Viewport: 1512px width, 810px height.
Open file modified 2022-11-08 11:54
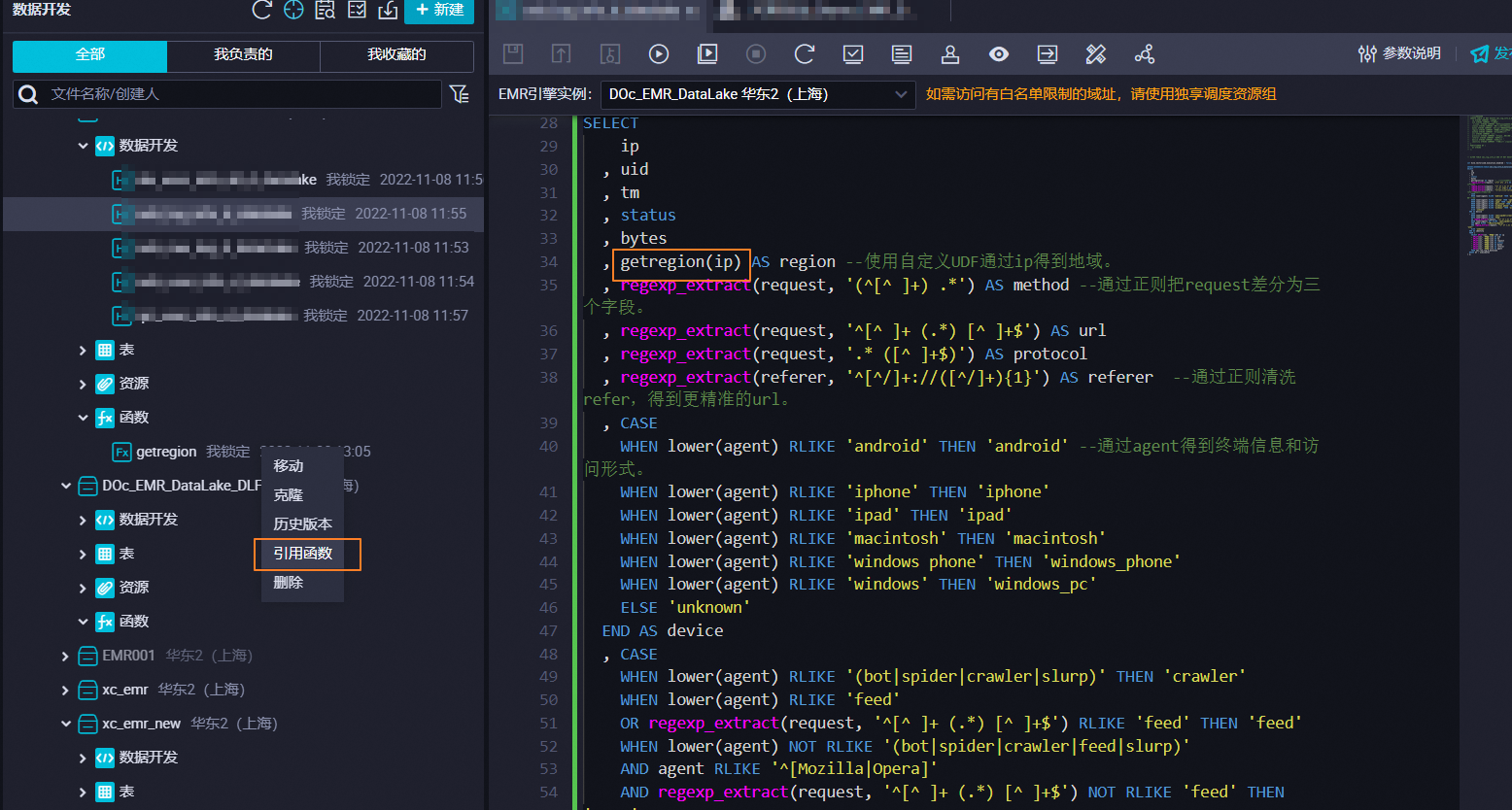[243, 282]
